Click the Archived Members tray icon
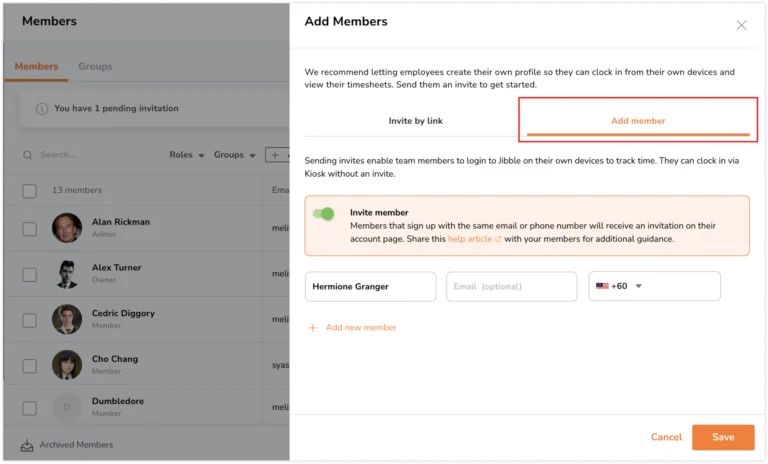Viewport: 768px width, 464px height. [x=27, y=445]
